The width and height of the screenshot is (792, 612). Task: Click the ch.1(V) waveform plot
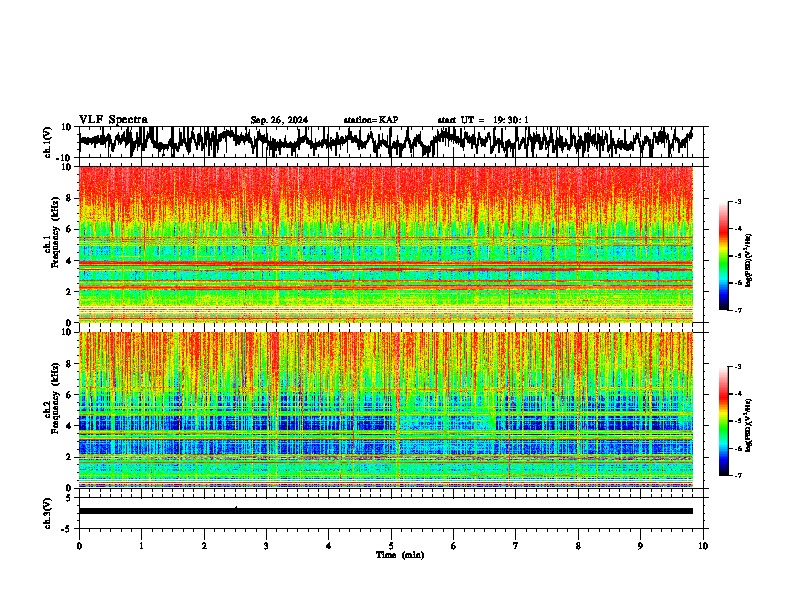[x=393, y=142]
